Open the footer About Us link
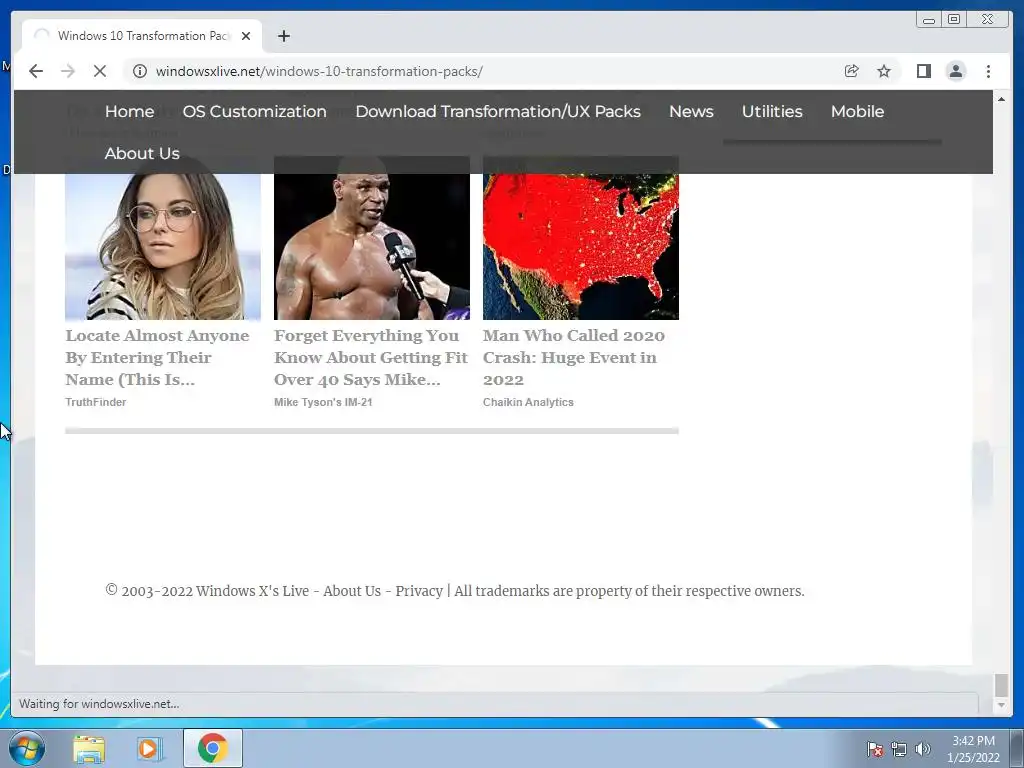The height and width of the screenshot is (768, 1024). pos(352,591)
